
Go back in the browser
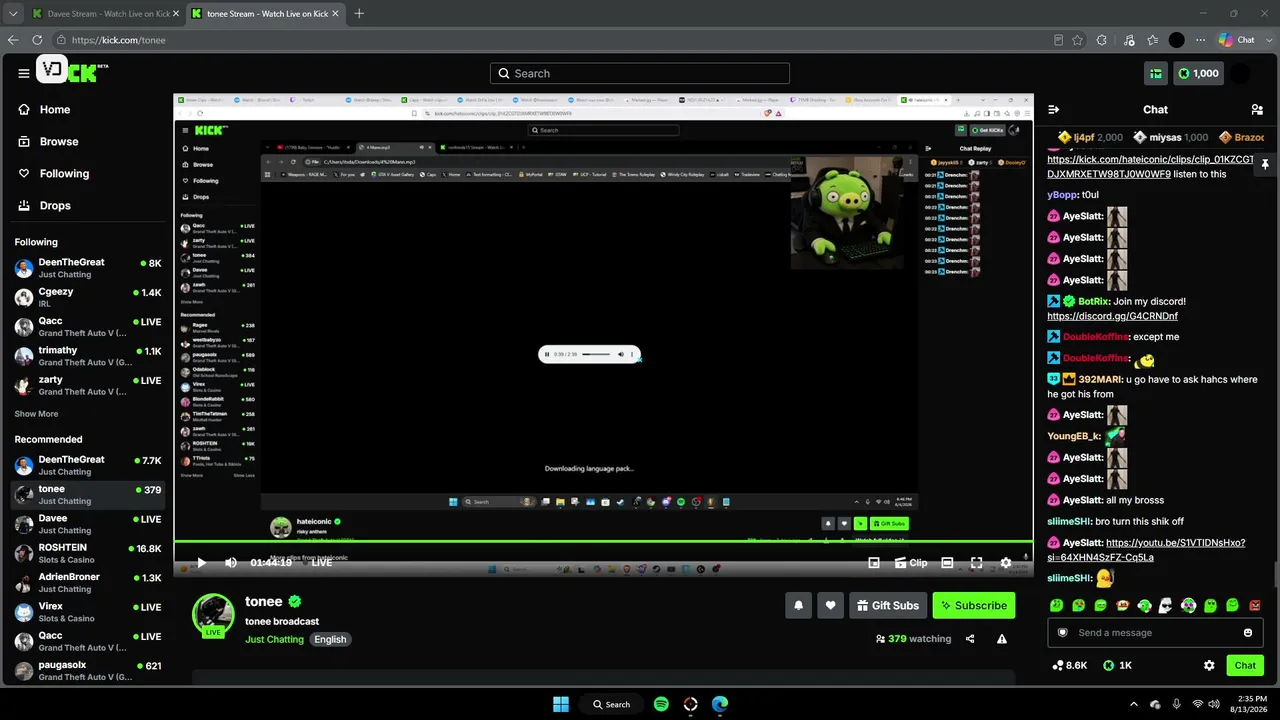point(13,40)
